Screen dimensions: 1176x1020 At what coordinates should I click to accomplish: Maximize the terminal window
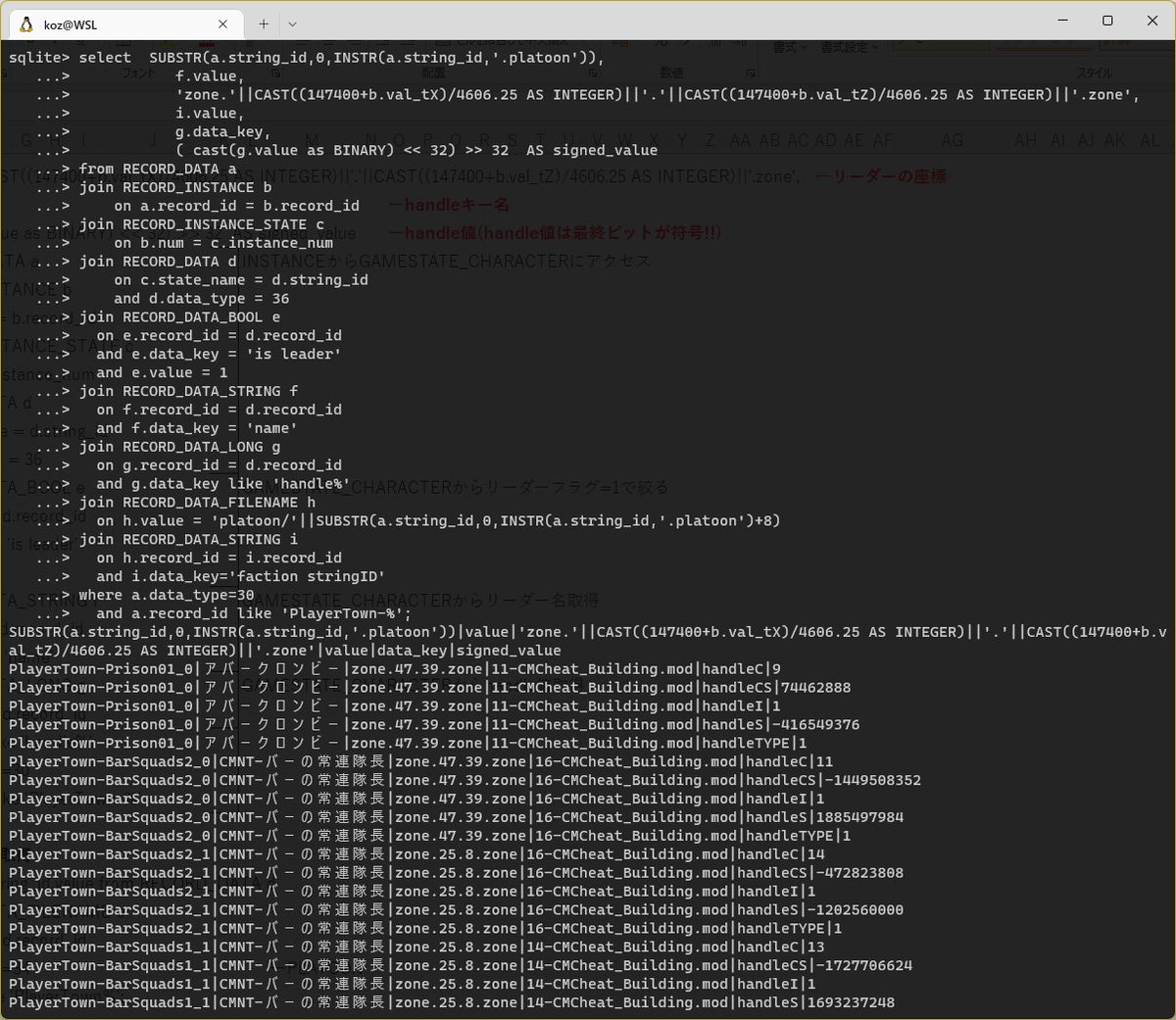pos(1107,21)
